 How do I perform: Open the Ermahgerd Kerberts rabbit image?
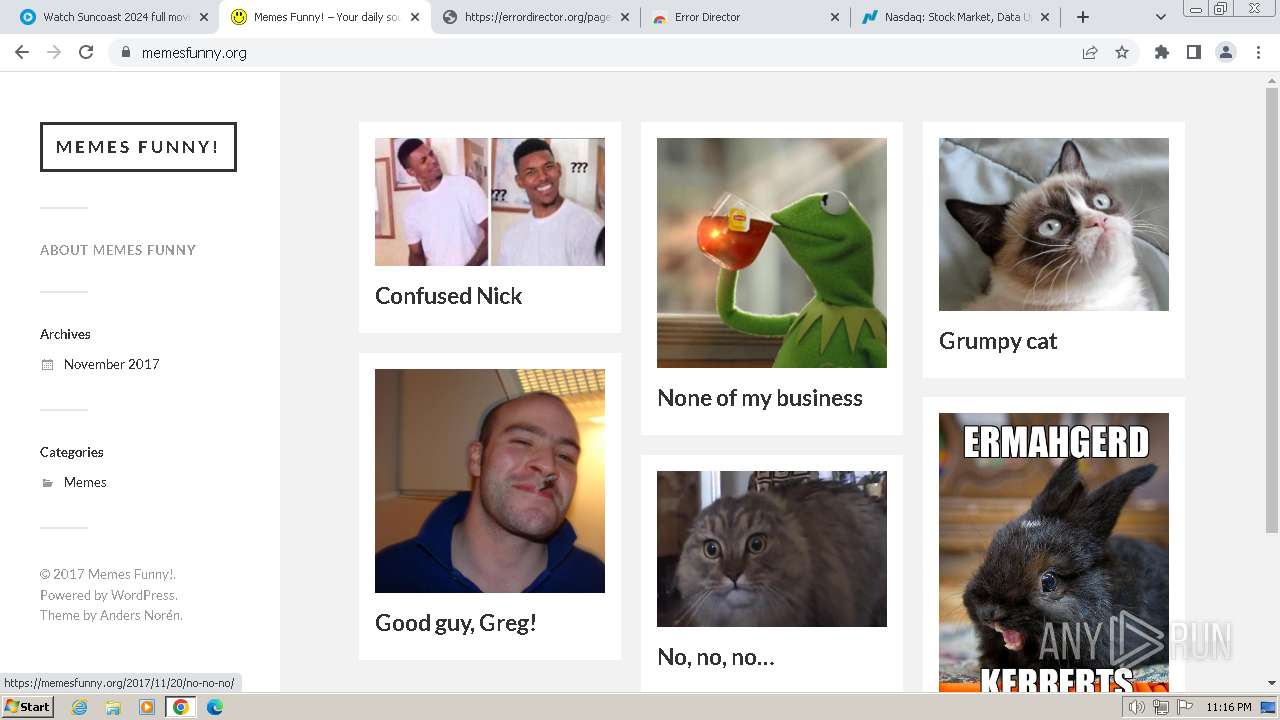pos(1054,552)
